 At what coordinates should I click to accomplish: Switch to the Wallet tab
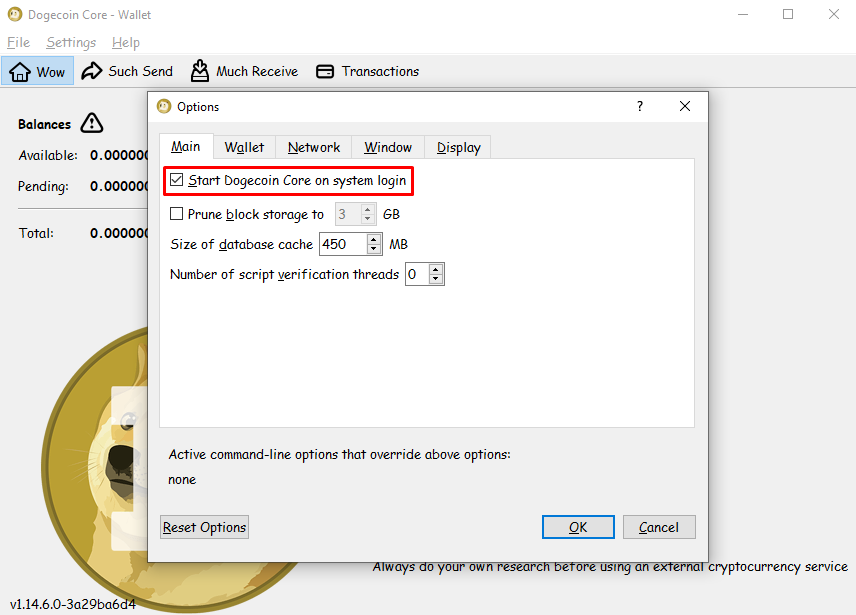pyautogui.click(x=244, y=147)
